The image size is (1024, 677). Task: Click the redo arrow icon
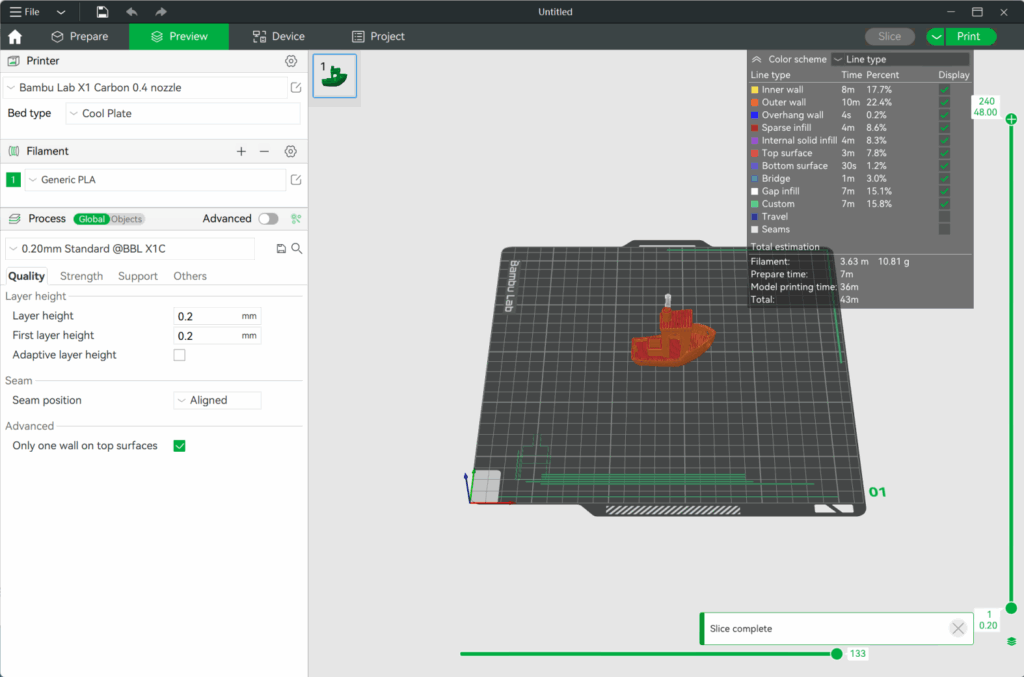tap(160, 11)
